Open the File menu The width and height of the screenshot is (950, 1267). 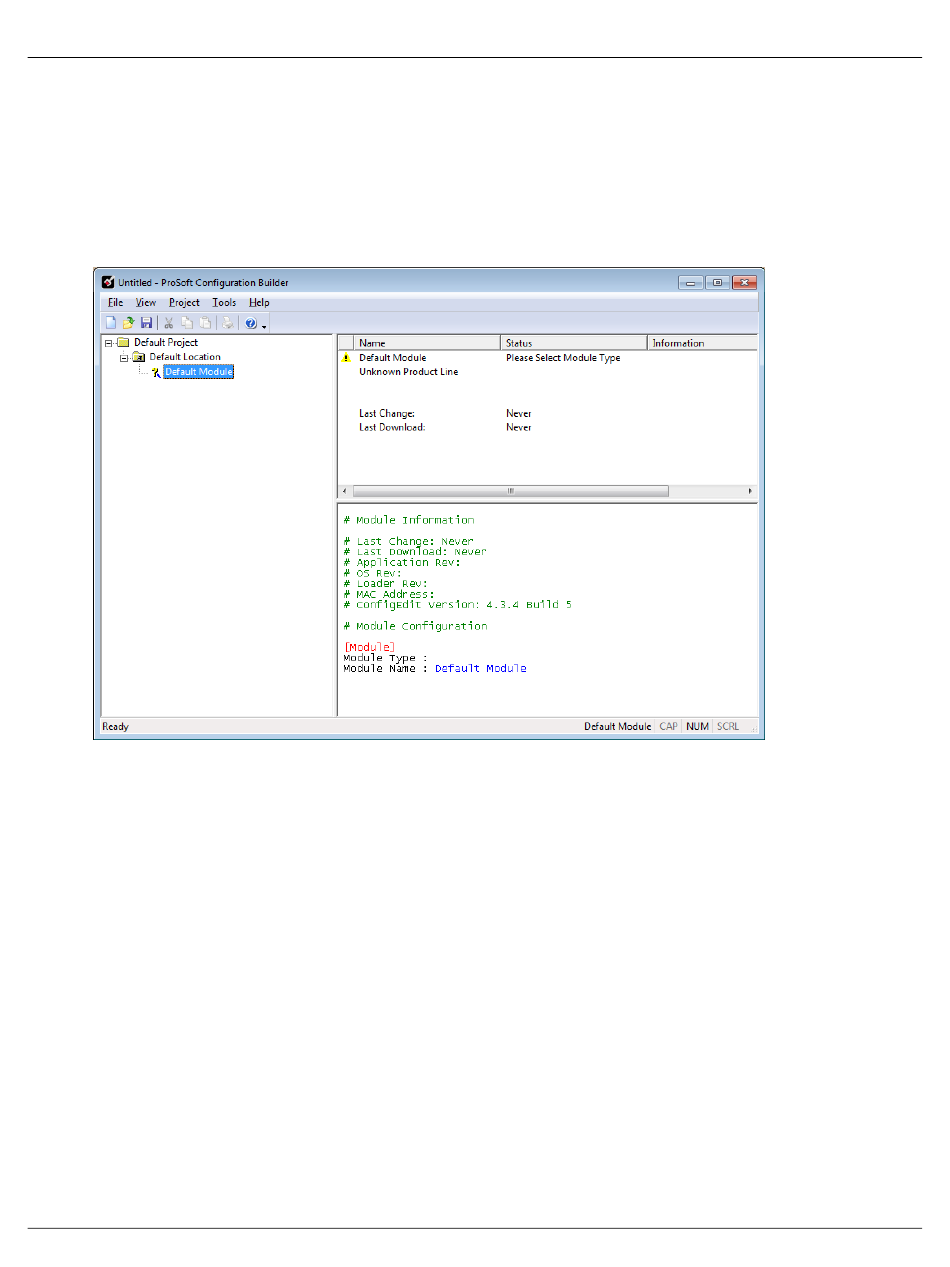click(115, 302)
